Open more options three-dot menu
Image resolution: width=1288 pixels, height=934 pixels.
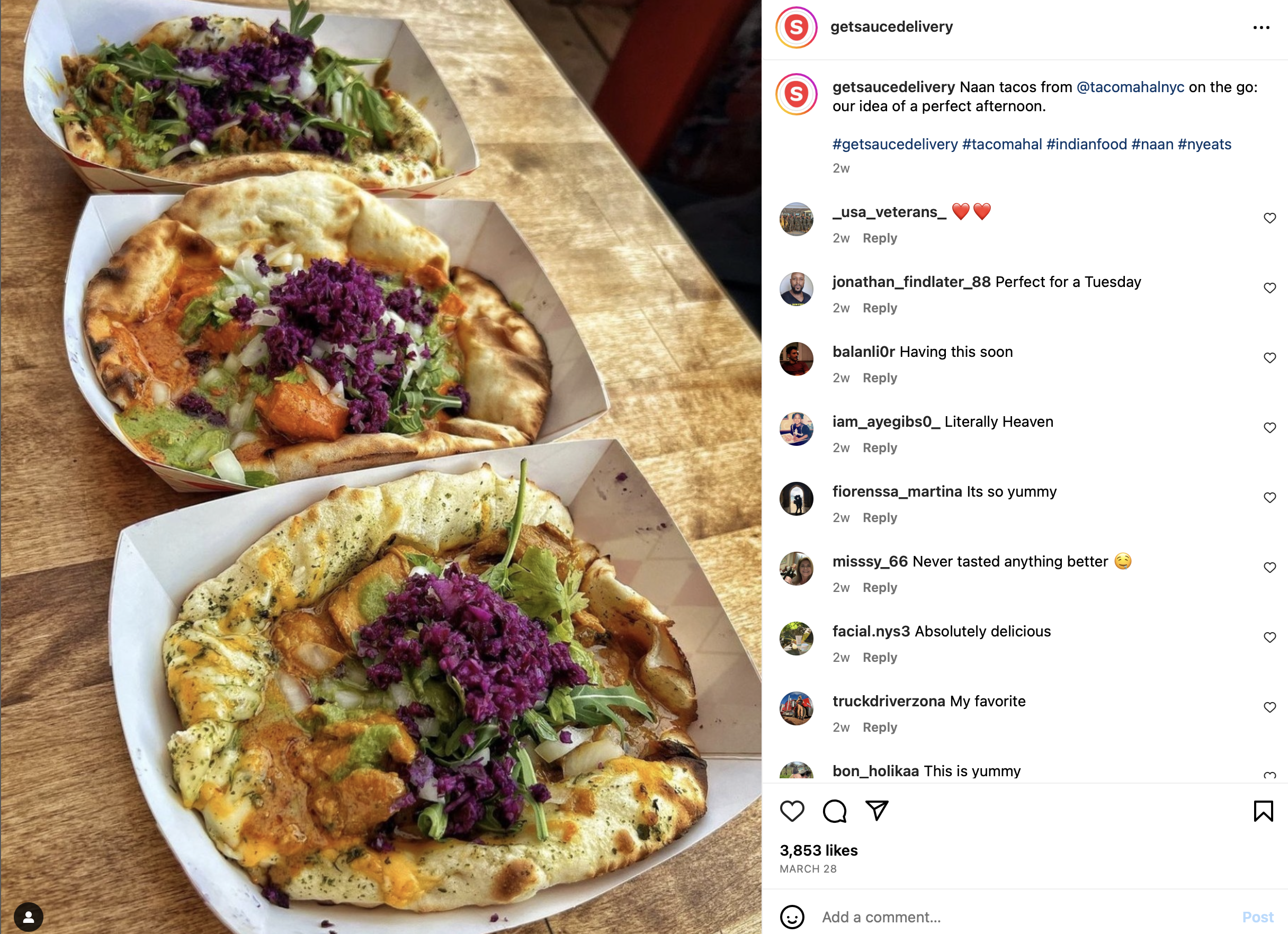pos(1261,27)
